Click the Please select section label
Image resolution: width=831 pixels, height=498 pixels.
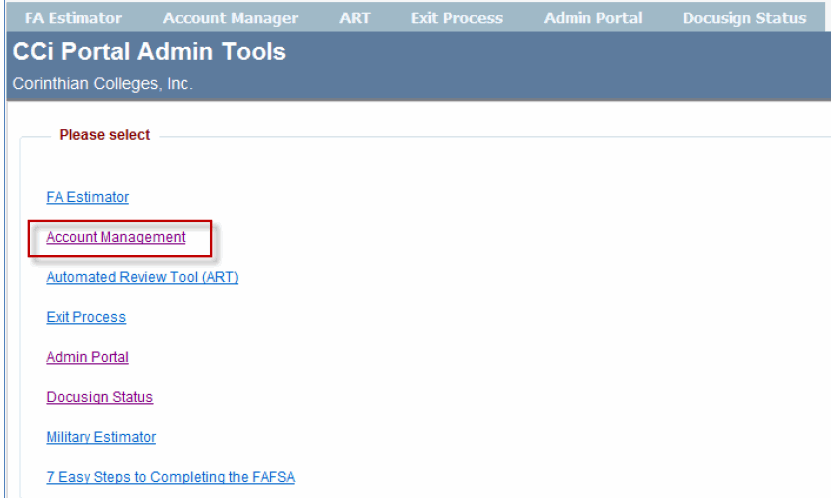pos(104,135)
